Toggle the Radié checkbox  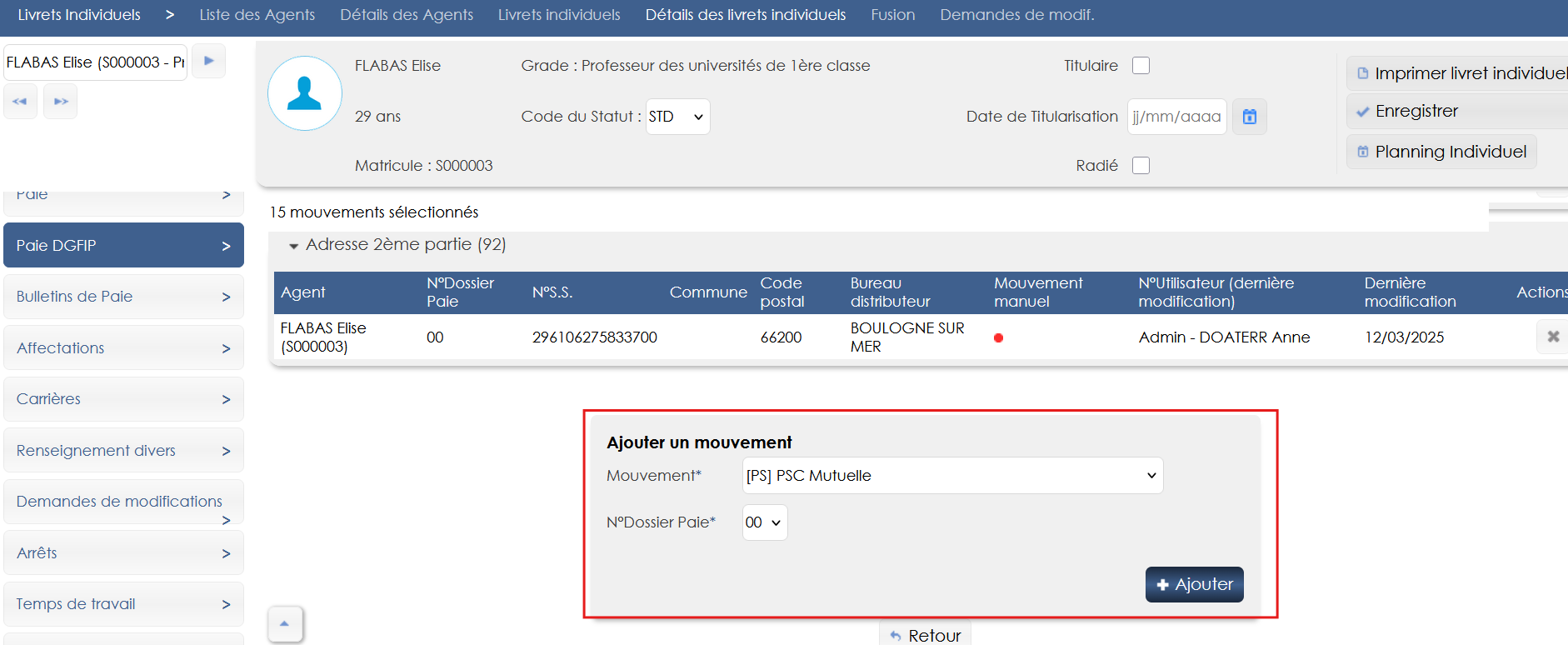click(1141, 166)
